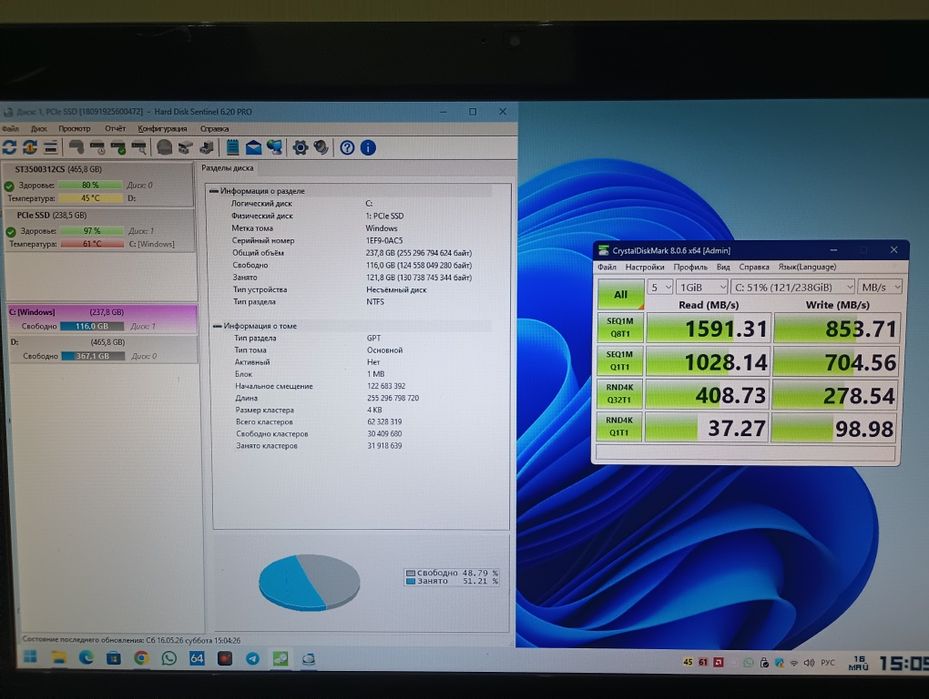Image resolution: width=929 pixels, height=699 pixels.
Task: Open the Отчёт menu
Action: tap(116, 129)
